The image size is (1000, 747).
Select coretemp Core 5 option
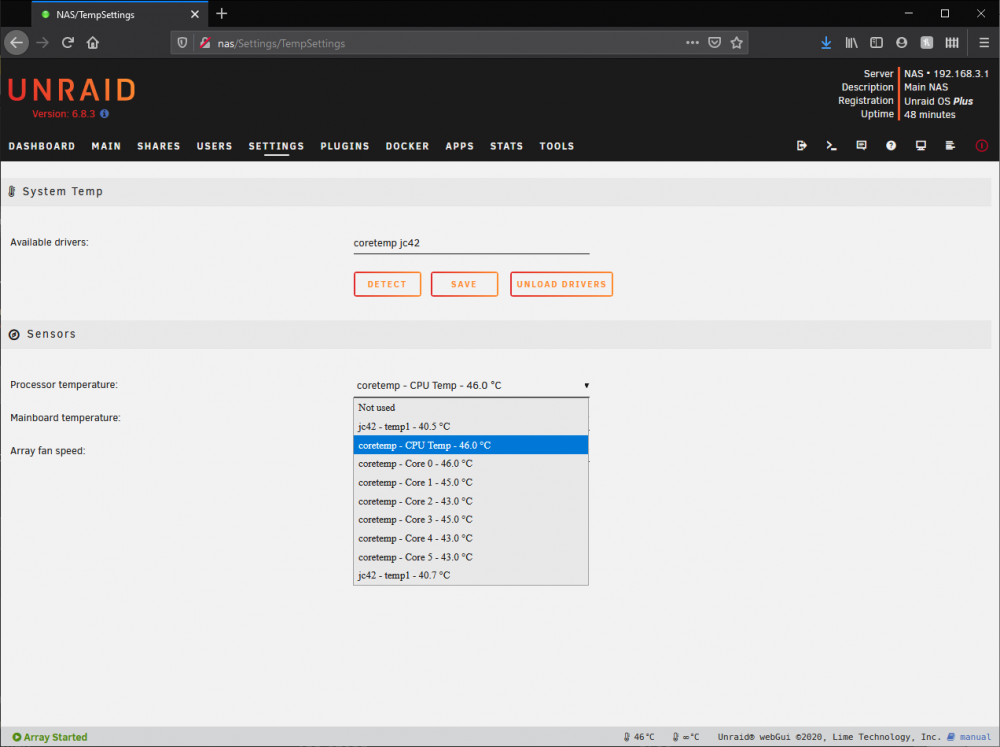pyautogui.click(x=471, y=557)
